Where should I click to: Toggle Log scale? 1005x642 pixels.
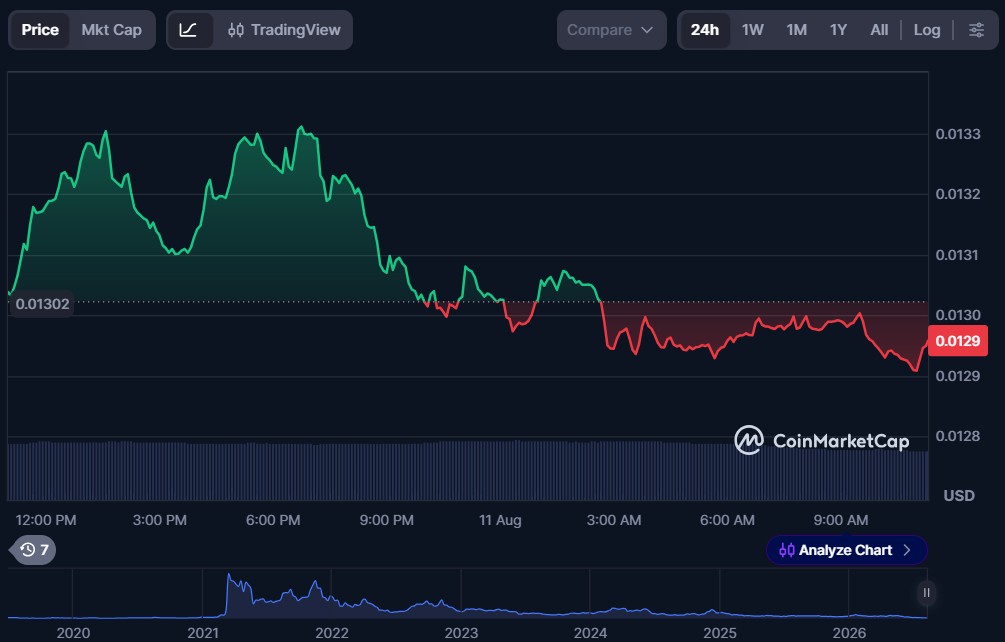click(x=927, y=30)
